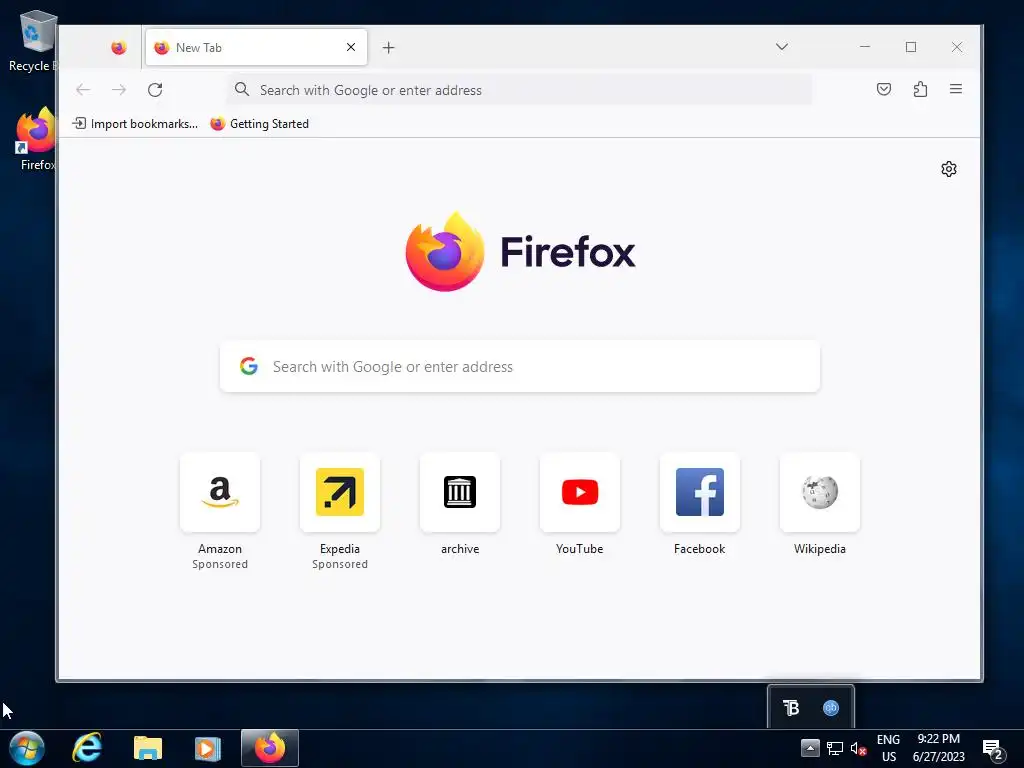Click the magnifier icon in address bar
The image size is (1024, 768).
click(x=242, y=89)
